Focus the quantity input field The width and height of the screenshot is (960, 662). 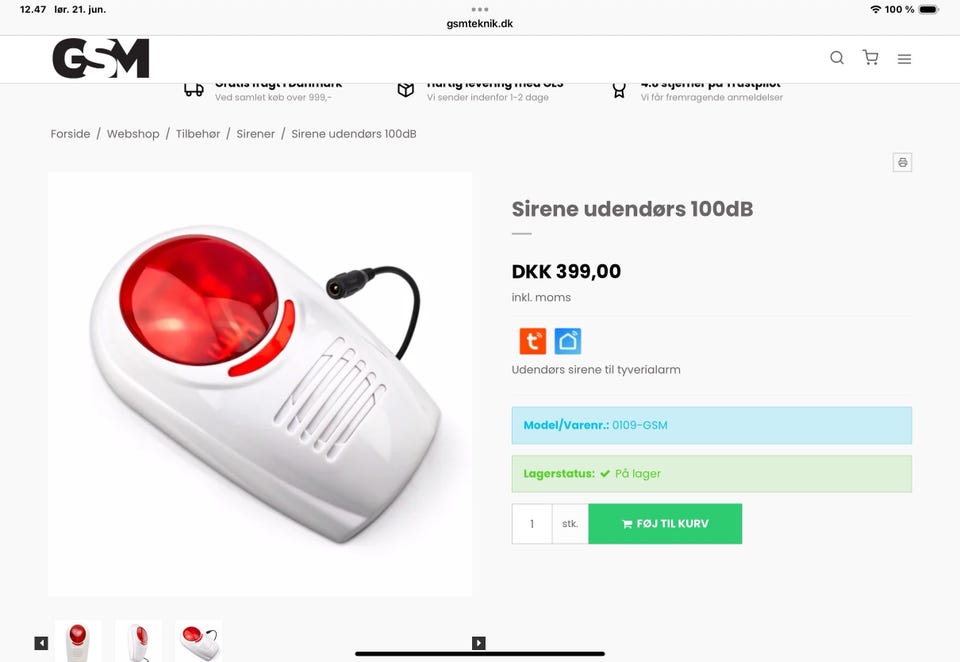[532, 524]
